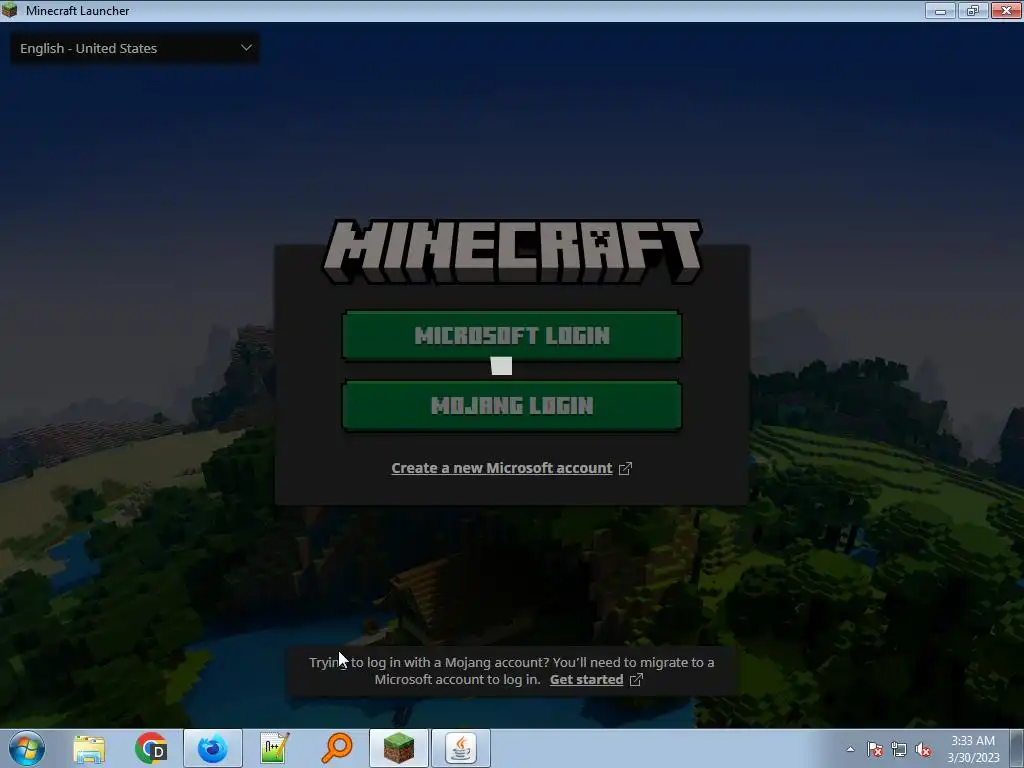Open the network status tray icon

pos(899,749)
